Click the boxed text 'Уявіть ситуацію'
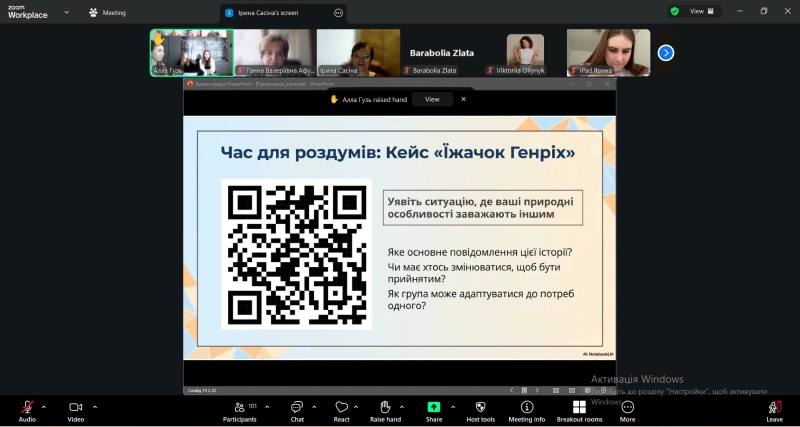The image size is (800, 427). [483, 208]
